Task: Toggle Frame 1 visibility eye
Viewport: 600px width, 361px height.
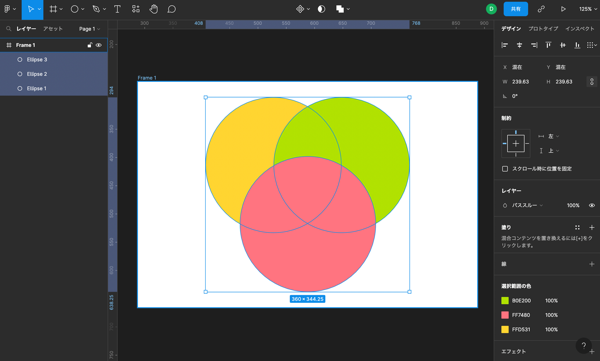Action: (99, 45)
